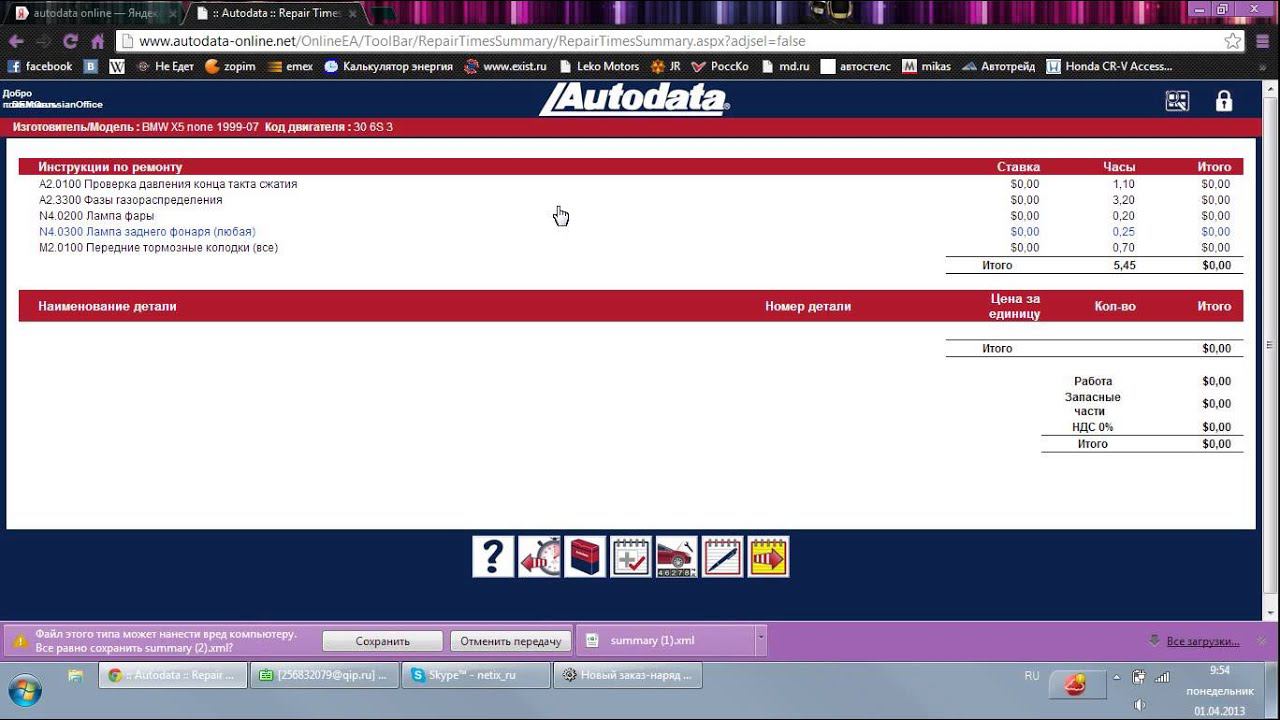Open the JR bookmark
Viewport: 1280px width, 720px height.
pos(666,67)
